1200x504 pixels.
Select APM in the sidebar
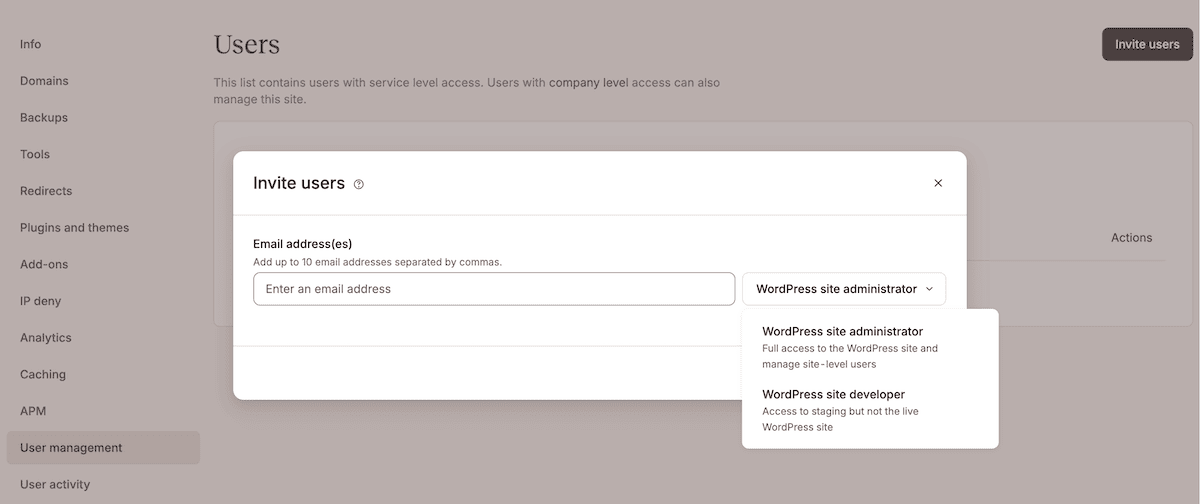point(33,411)
